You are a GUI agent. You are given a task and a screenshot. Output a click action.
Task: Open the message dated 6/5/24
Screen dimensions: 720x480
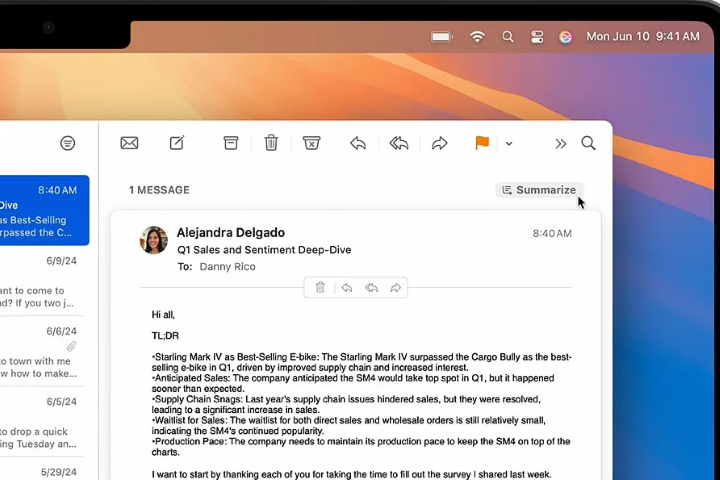click(42, 423)
